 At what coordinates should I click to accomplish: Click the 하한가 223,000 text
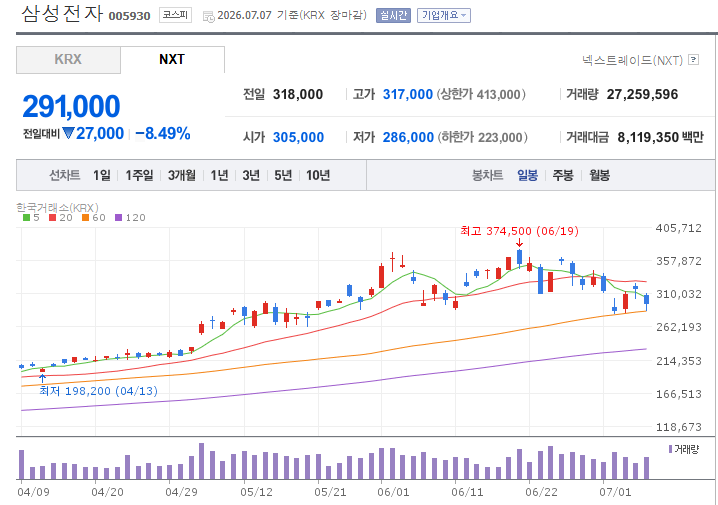(x=483, y=137)
